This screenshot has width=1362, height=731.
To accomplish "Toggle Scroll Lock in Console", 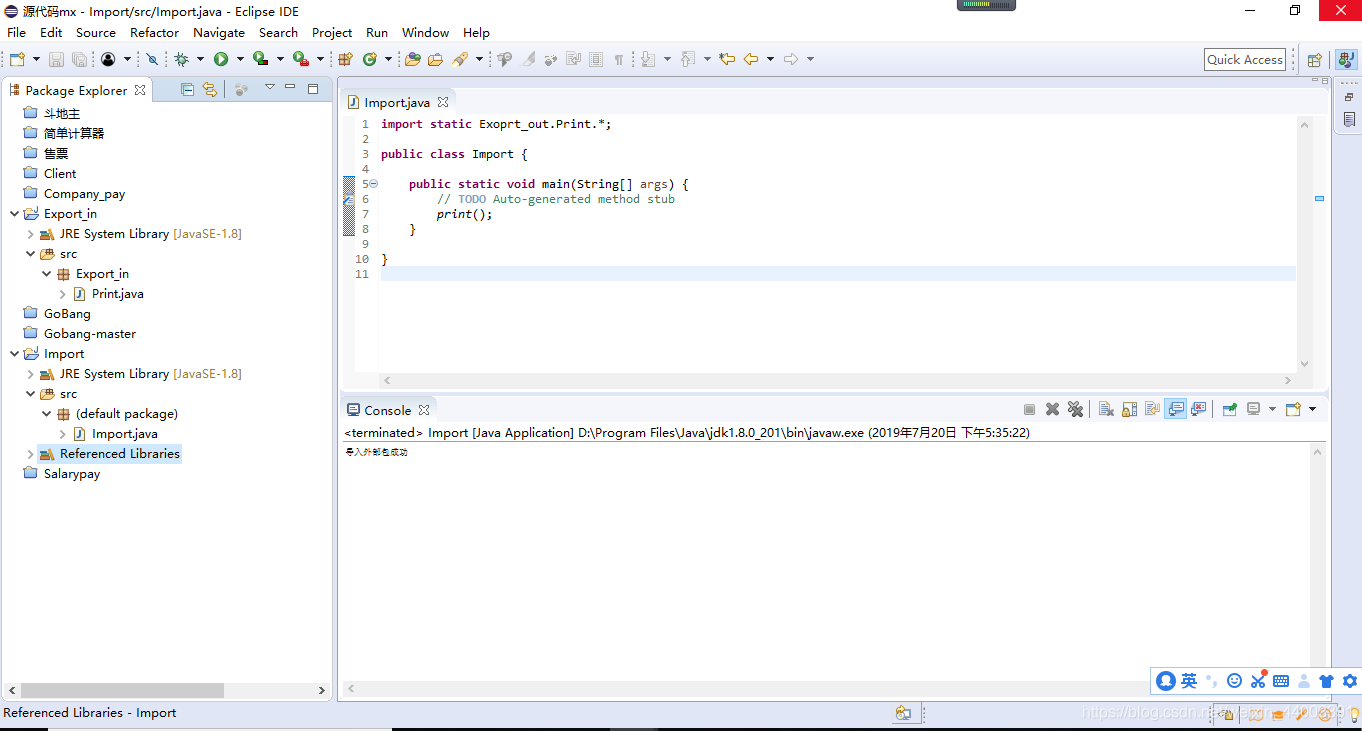I will [x=1129, y=409].
